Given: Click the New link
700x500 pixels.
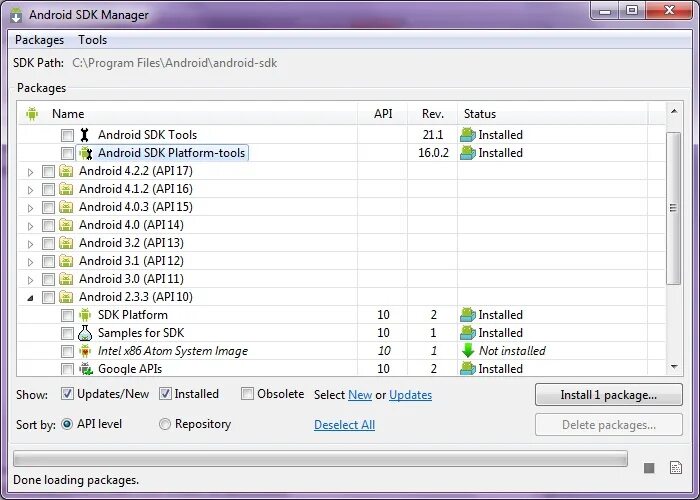Looking at the screenshot, I should [360, 395].
